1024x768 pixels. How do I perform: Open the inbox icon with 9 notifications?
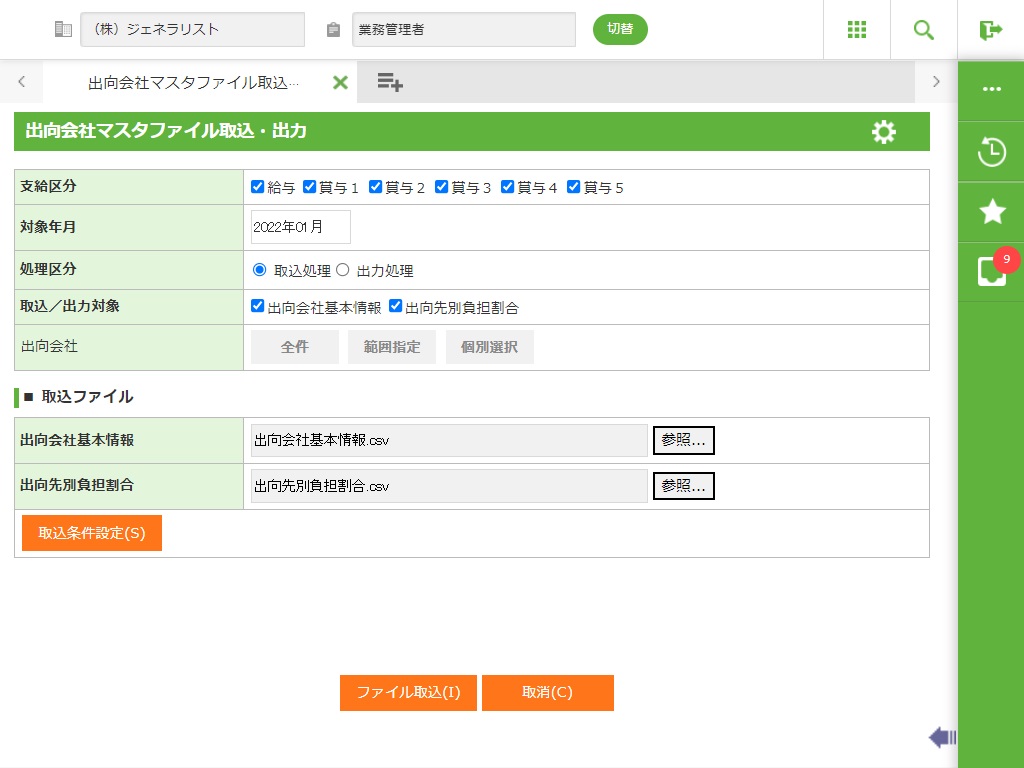991,271
